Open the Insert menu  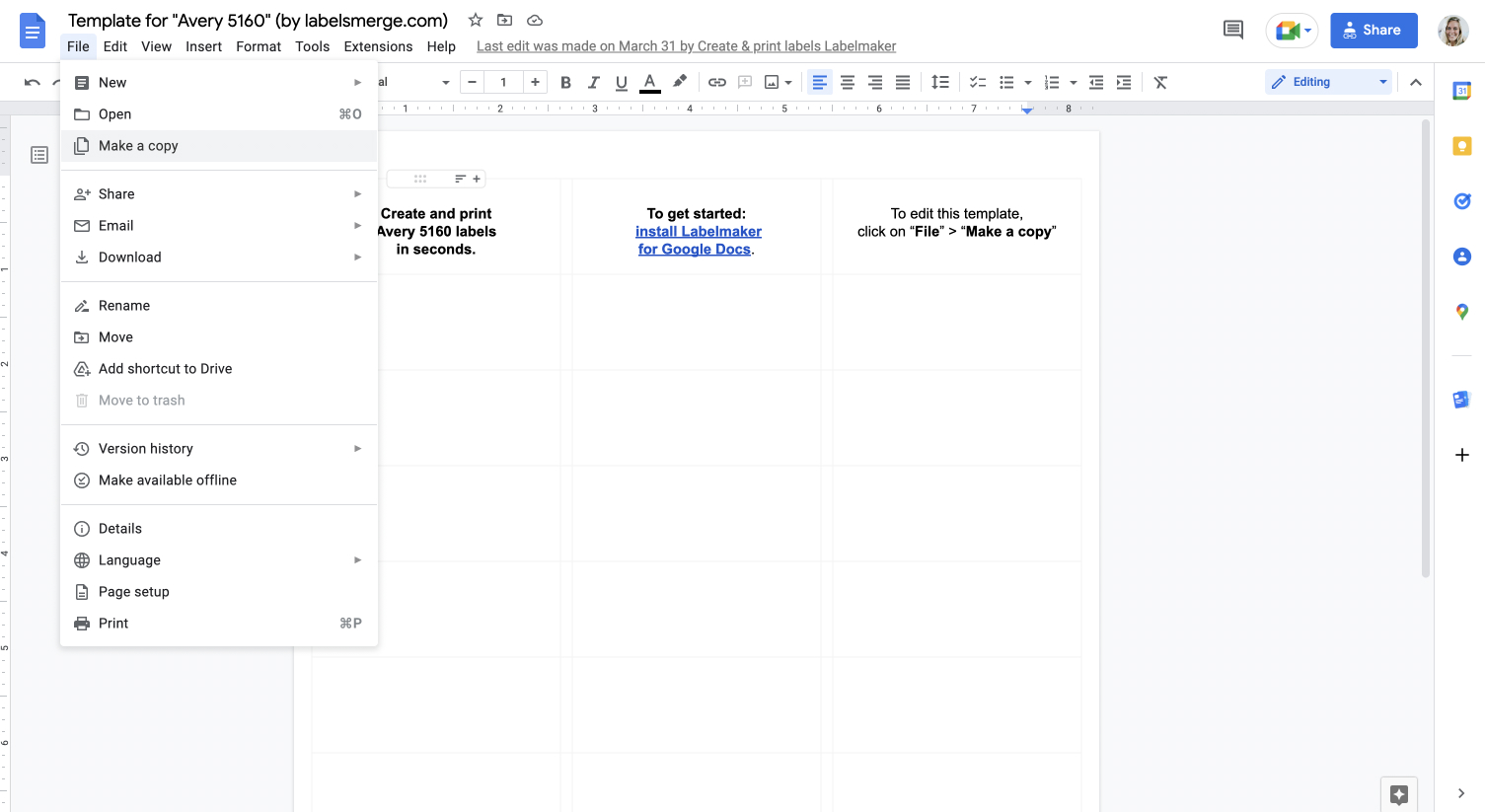coord(203,46)
